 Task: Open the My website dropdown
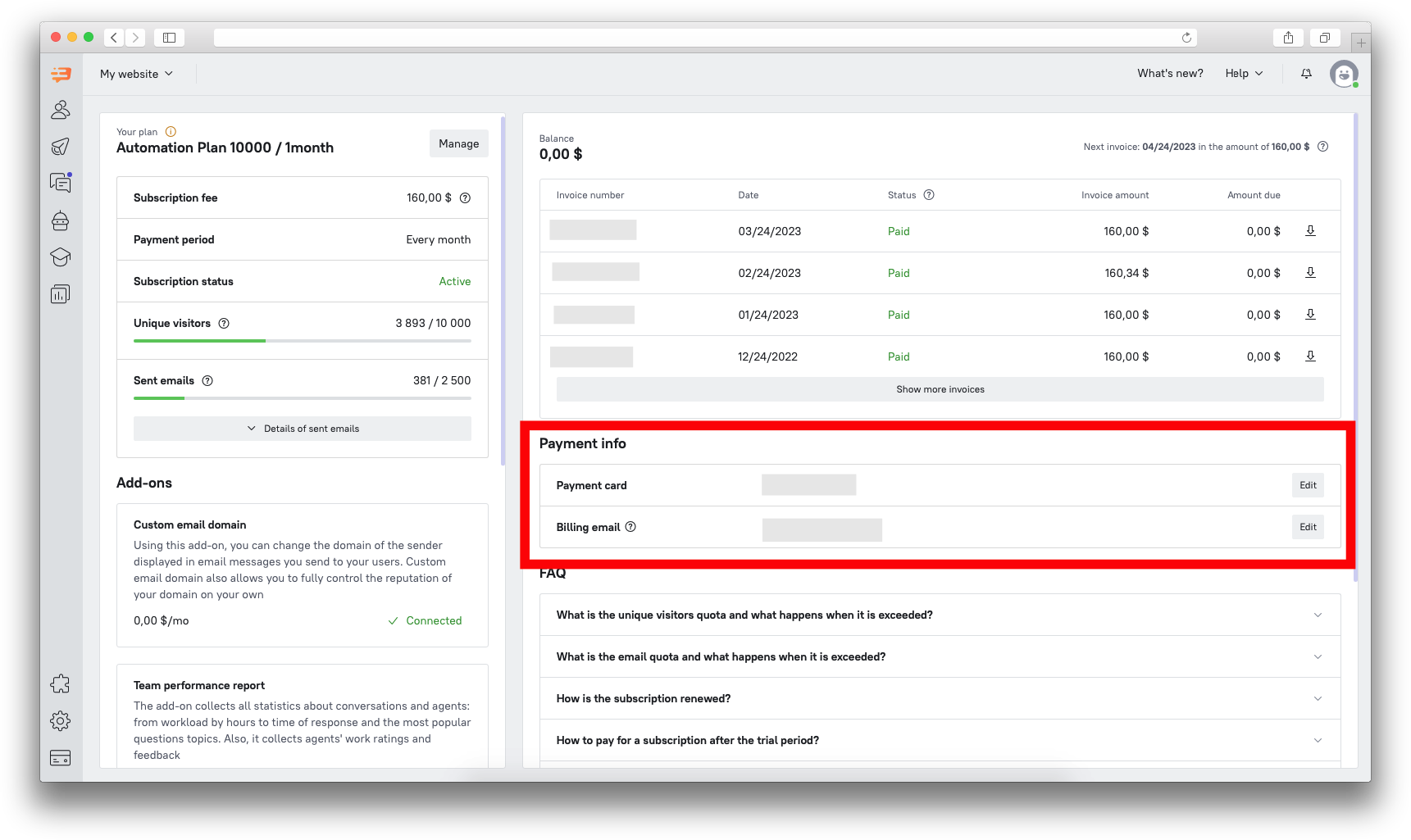[x=136, y=74]
